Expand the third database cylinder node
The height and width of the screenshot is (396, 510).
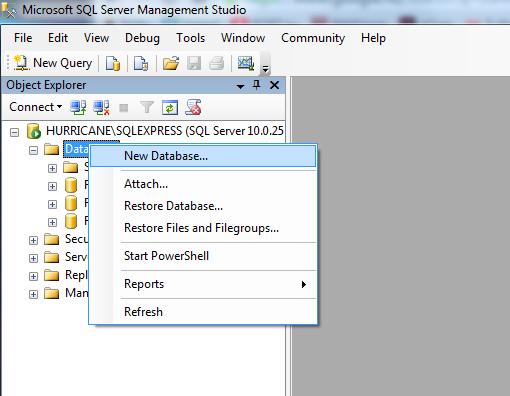52,222
